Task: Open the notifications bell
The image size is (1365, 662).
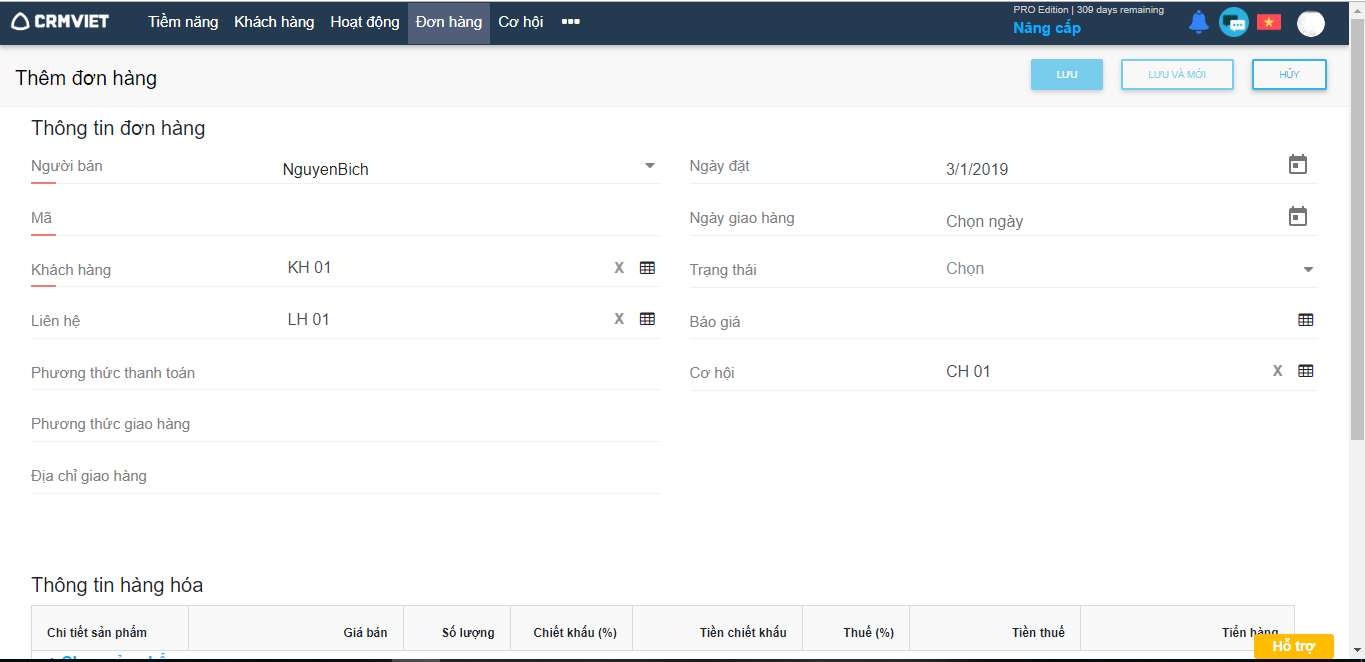Action: (1199, 22)
